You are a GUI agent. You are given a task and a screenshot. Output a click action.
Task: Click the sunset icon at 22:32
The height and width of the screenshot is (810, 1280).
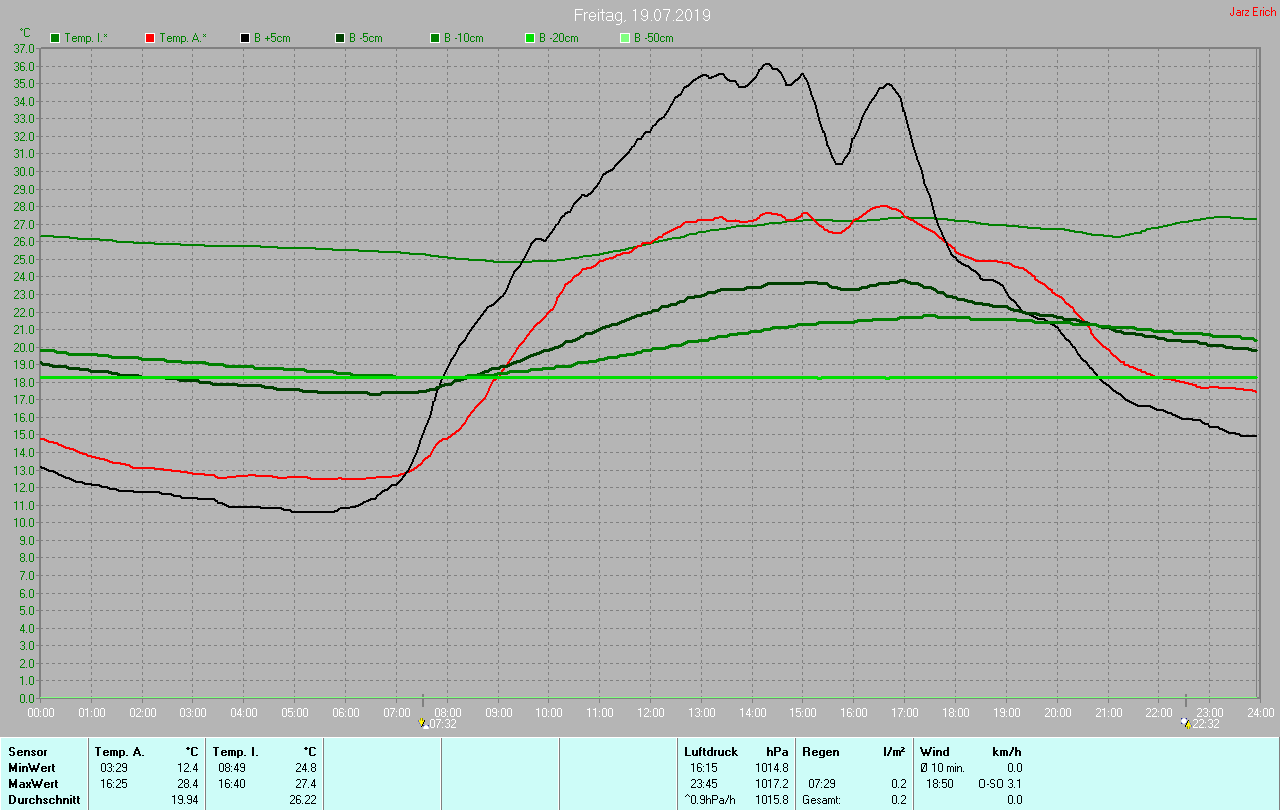(1186, 723)
